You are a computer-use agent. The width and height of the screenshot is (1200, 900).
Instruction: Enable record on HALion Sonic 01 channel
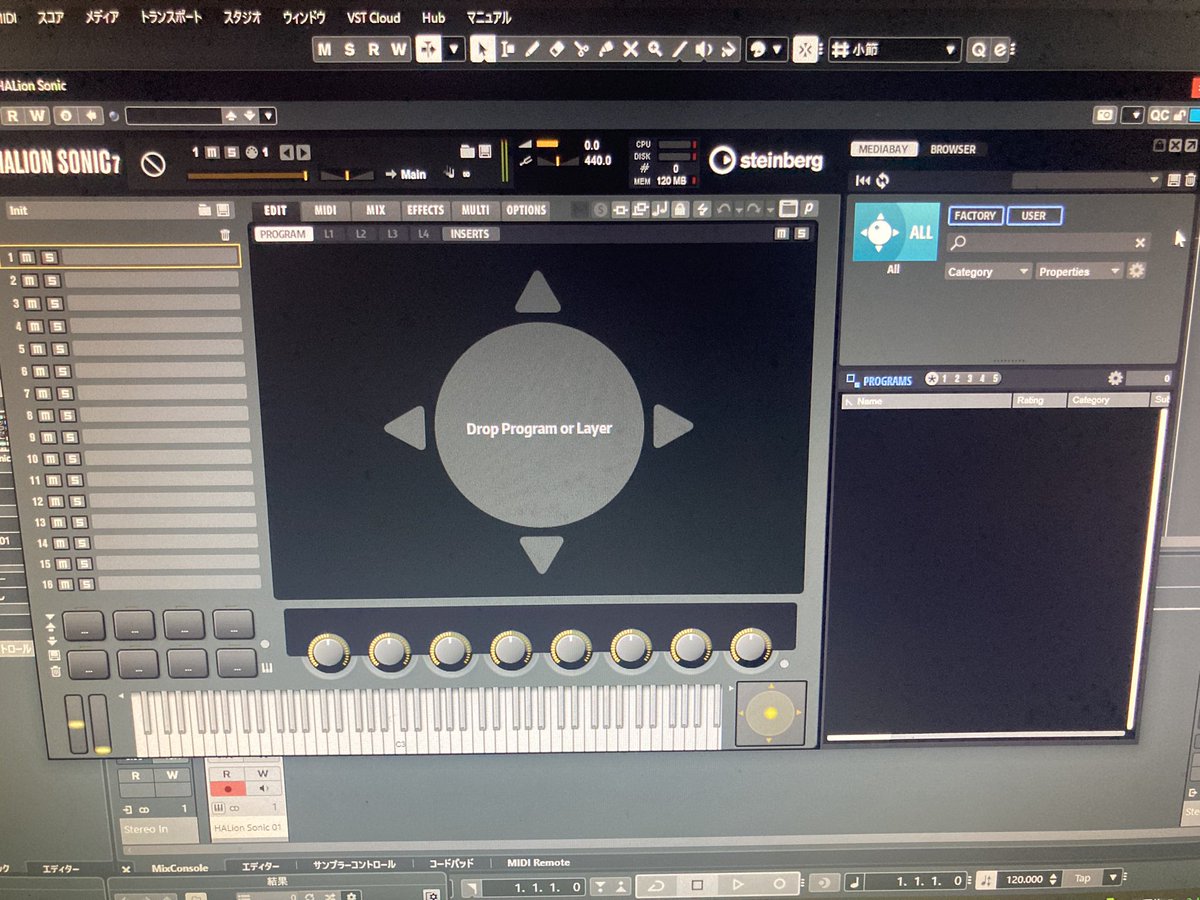[x=227, y=789]
